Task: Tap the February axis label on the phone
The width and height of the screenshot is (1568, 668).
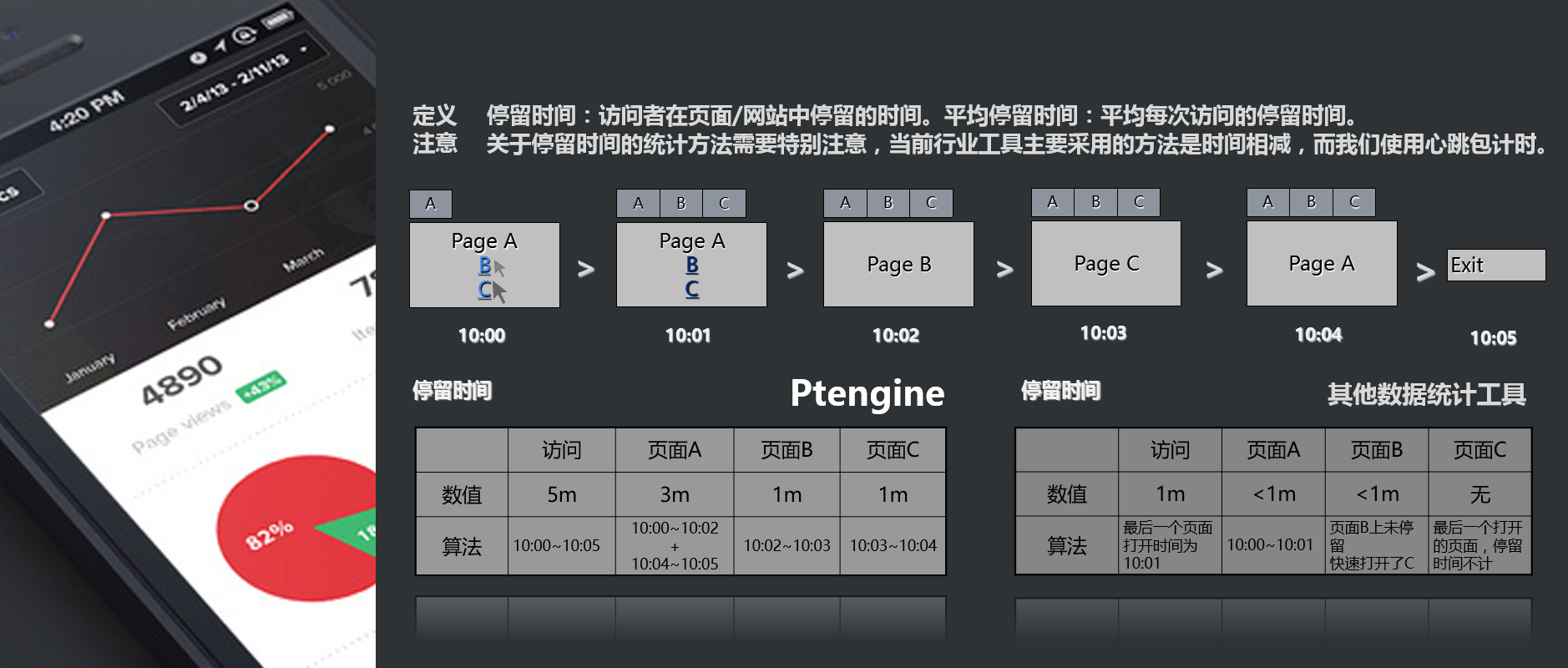Action: pos(196,313)
